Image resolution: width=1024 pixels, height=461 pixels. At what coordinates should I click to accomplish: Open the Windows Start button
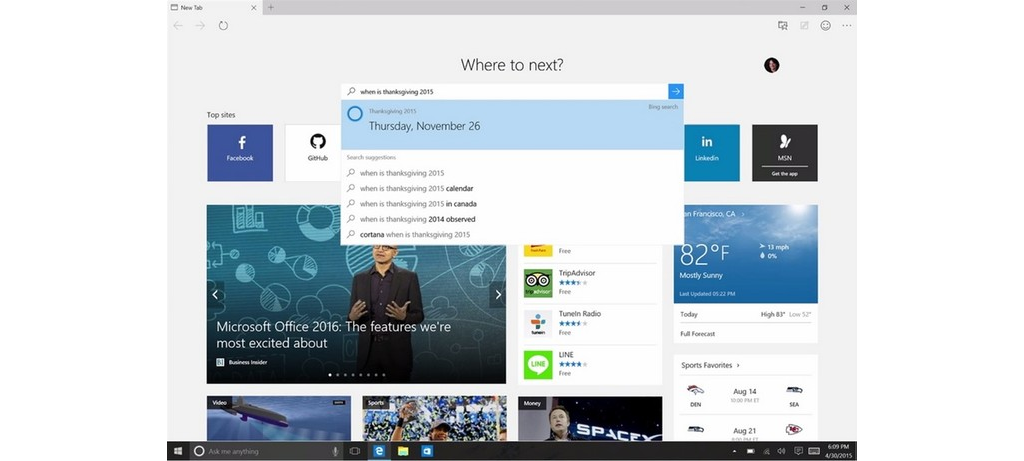[178, 451]
